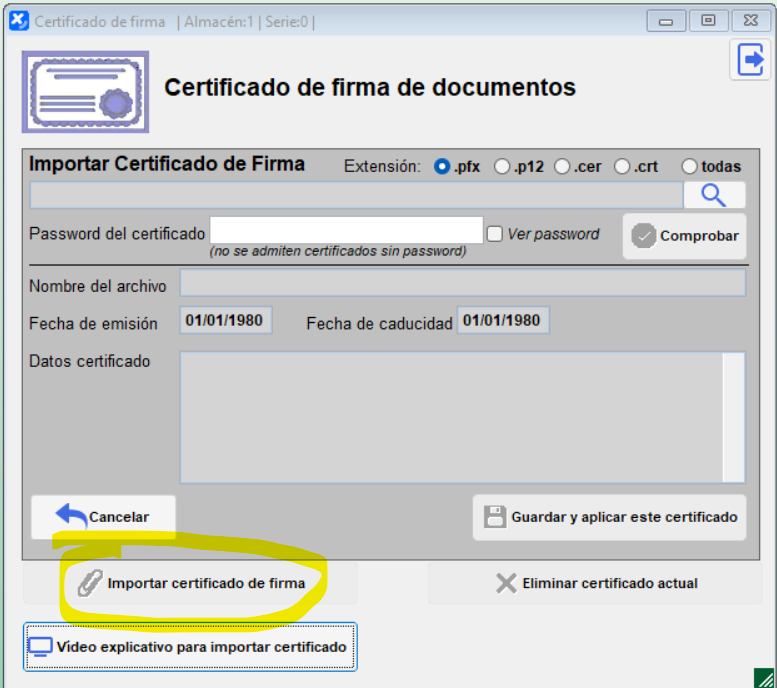Click Guardar y aplicar este certificado
Screen dimensions: 777x688
[x=610, y=517]
